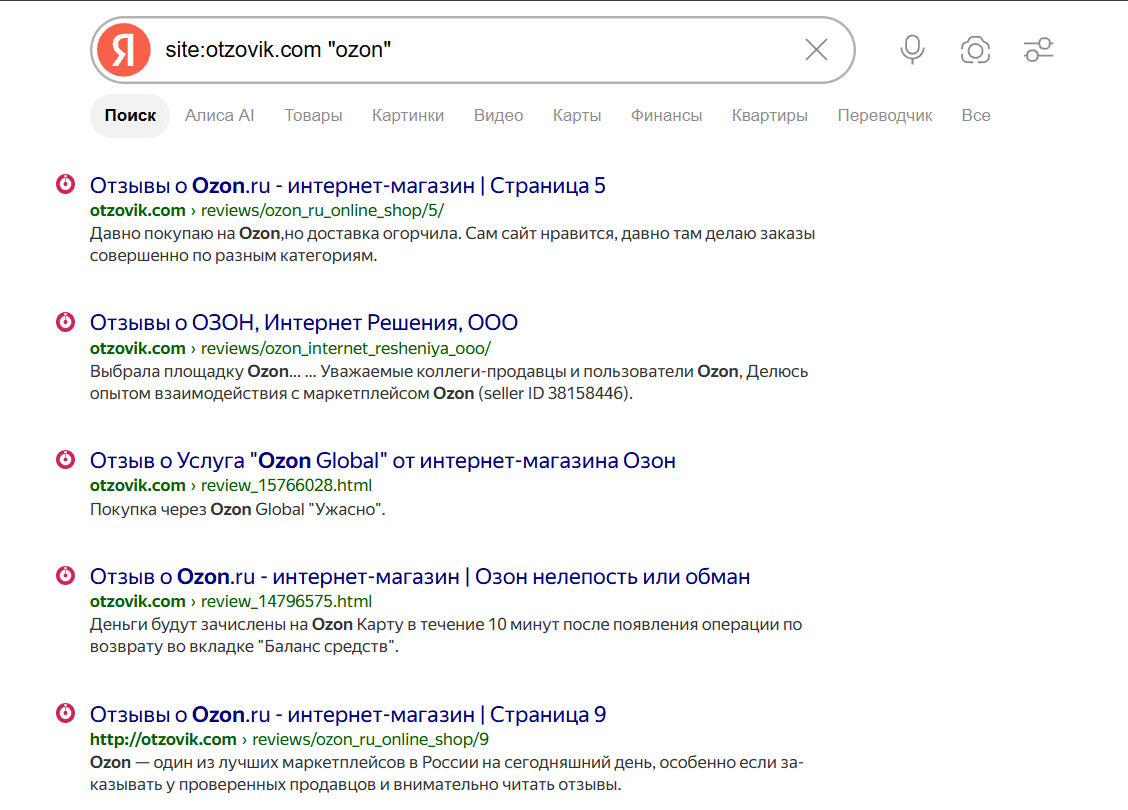Click reviews/ozon_ru_online_shop/5/ green path
The image size is (1128, 810).
(x=322, y=211)
